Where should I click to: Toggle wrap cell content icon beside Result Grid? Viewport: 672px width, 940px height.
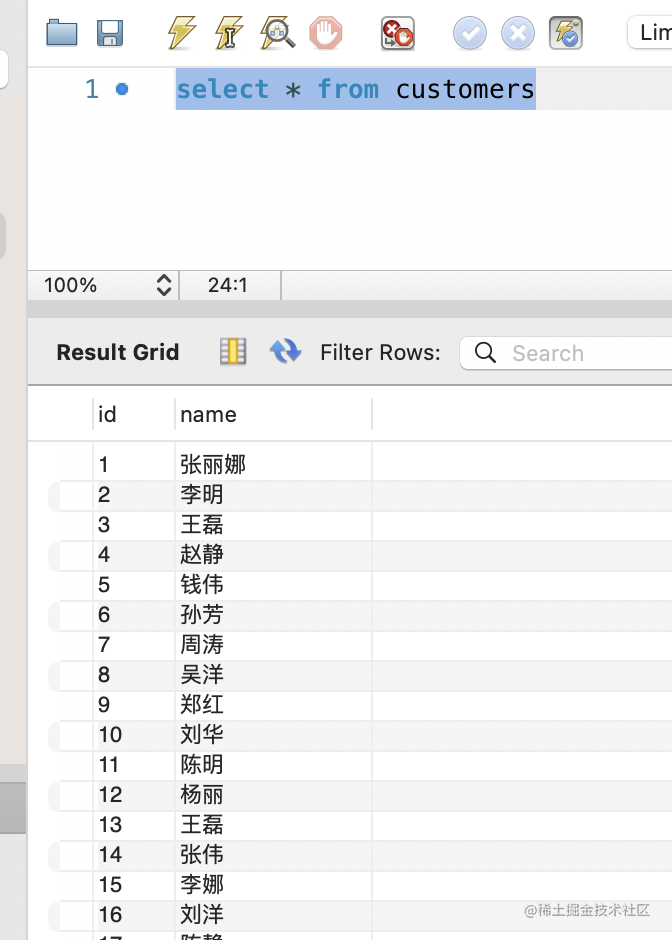(x=233, y=352)
